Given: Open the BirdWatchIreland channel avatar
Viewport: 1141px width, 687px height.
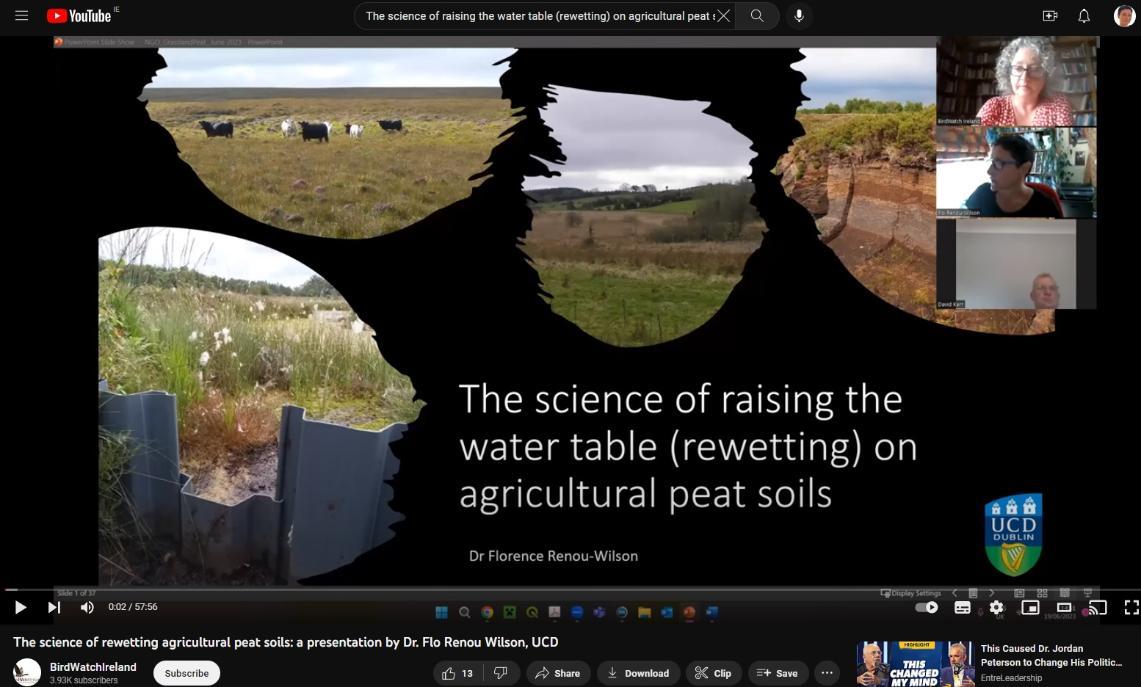Looking at the screenshot, I should 27,672.
